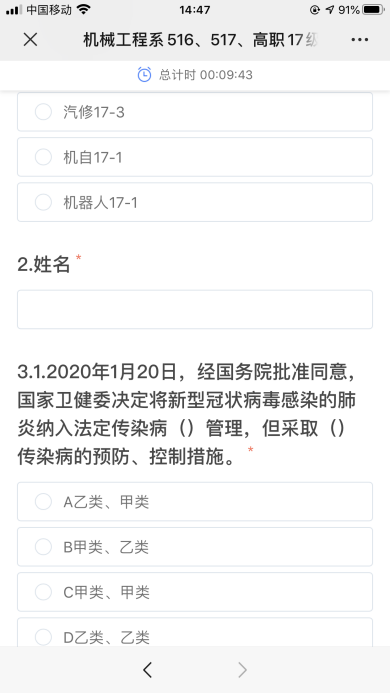Tap the 14:47 clock in status bar
Image resolution: width=390 pixels, height=693 pixels.
click(x=195, y=10)
